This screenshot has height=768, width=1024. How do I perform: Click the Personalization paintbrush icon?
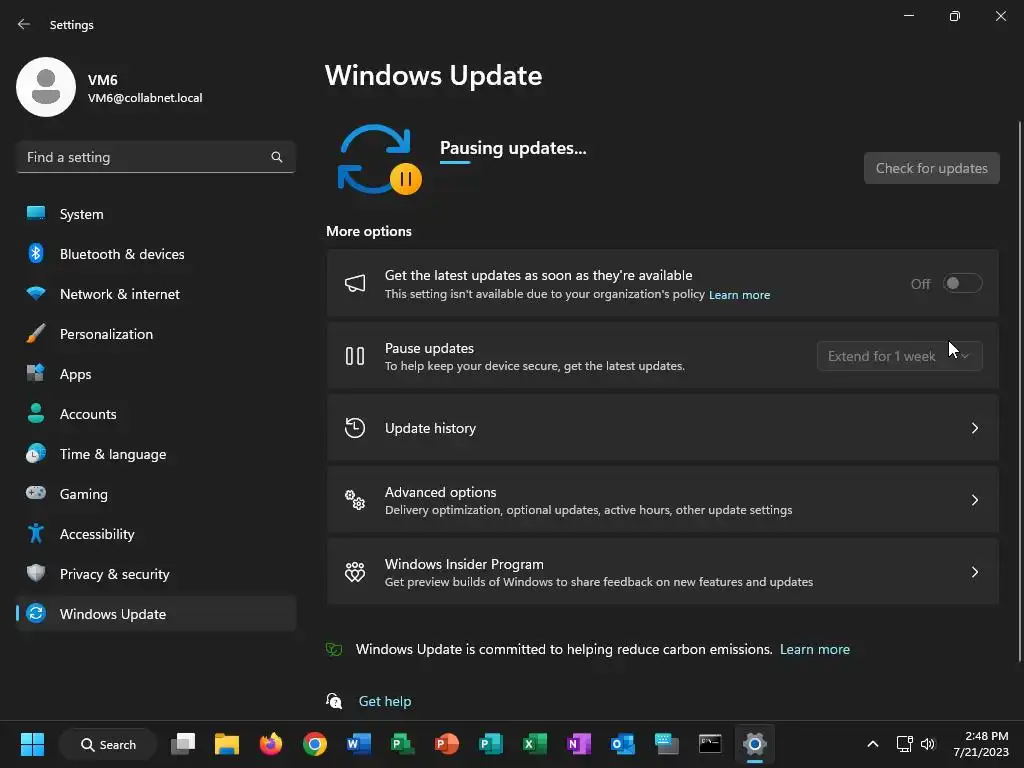click(36, 334)
